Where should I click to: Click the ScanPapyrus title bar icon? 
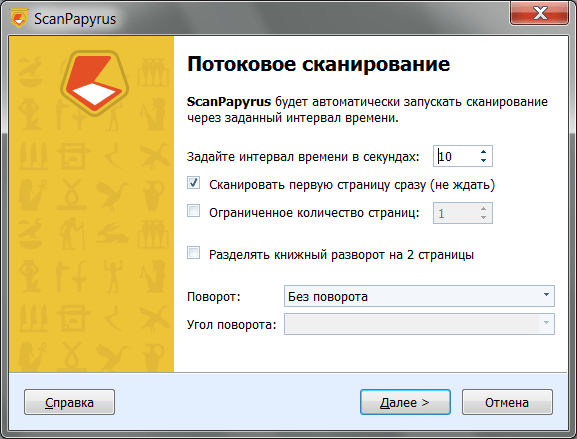coord(19,18)
